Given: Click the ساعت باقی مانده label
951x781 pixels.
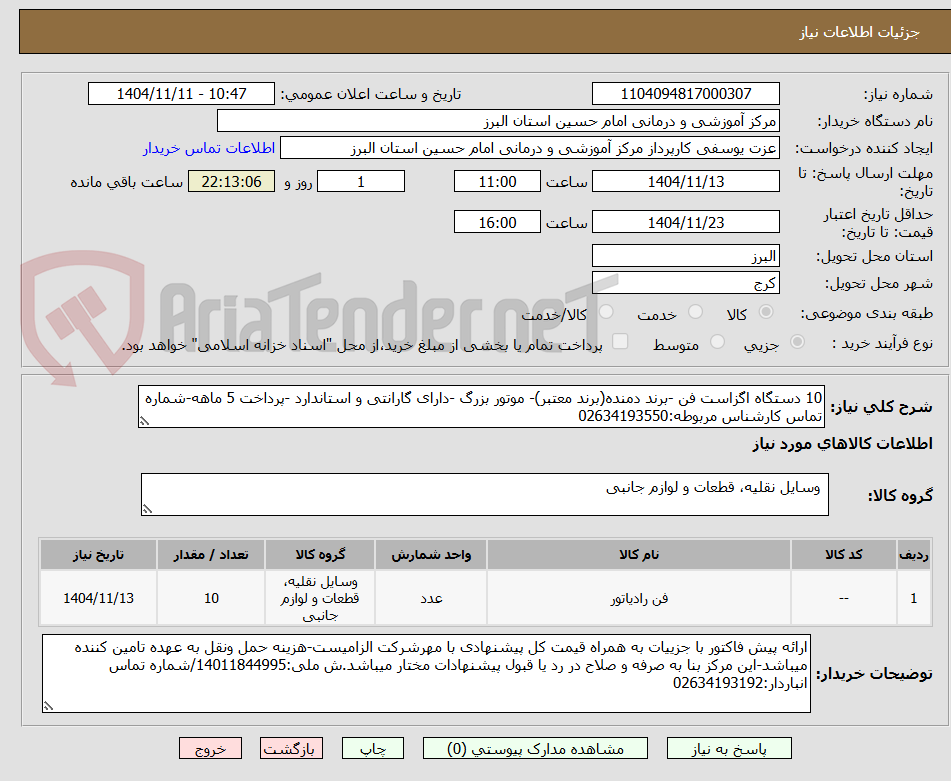Looking at the screenshot, I should point(127,182).
